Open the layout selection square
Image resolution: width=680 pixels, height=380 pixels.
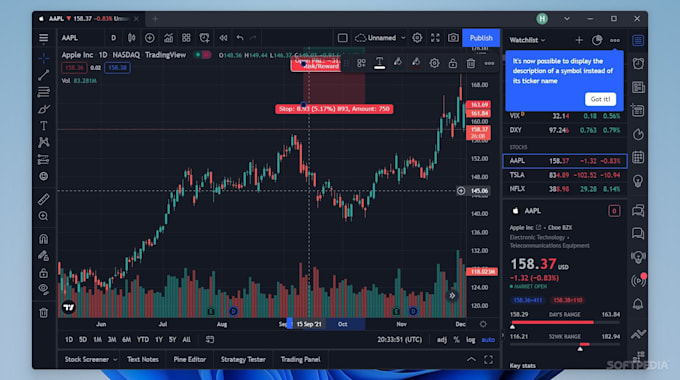pyautogui.click(x=343, y=38)
